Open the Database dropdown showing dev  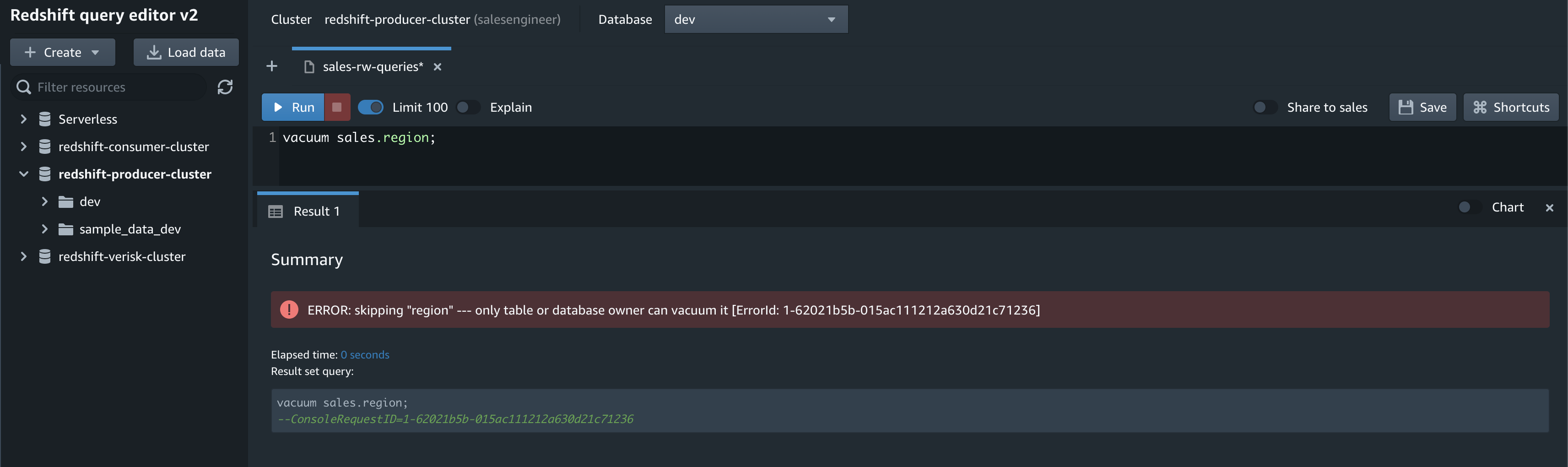[x=756, y=20]
